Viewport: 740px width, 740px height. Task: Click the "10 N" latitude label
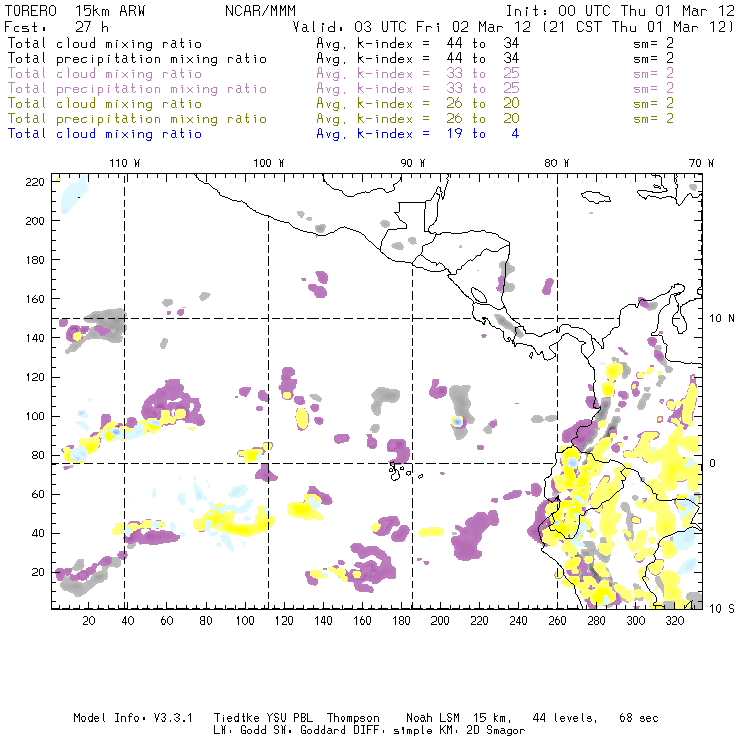[722, 319]
